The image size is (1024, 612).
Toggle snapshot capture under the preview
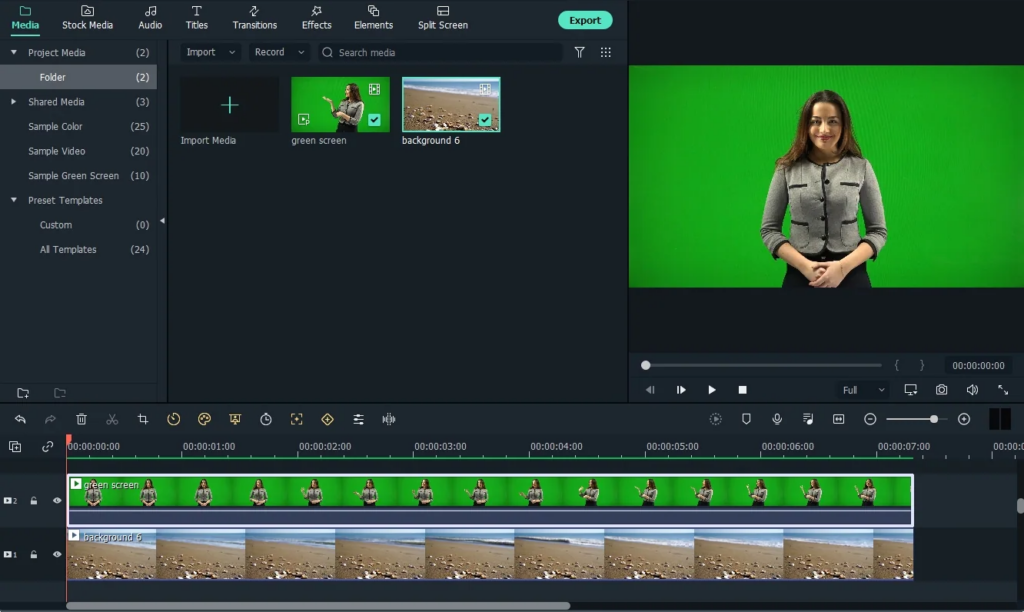pos(941,390)
